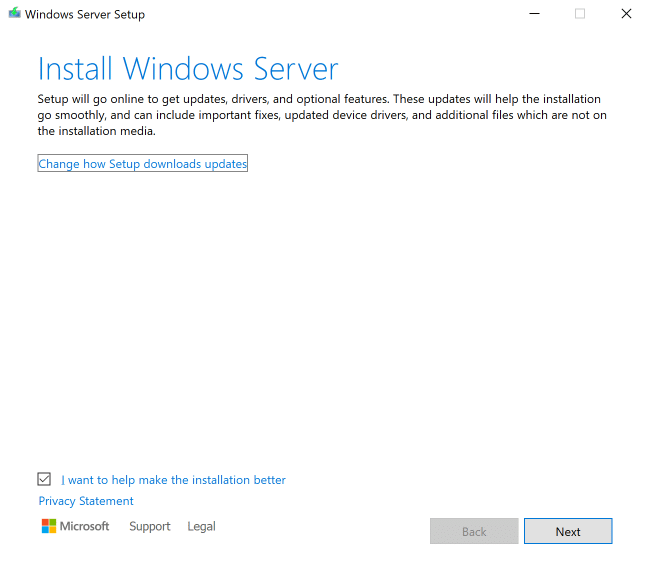Viewport: 648px width, 570px height.
Task: Uncheck the help make installation better checkbox
Action: click(44, 479)
